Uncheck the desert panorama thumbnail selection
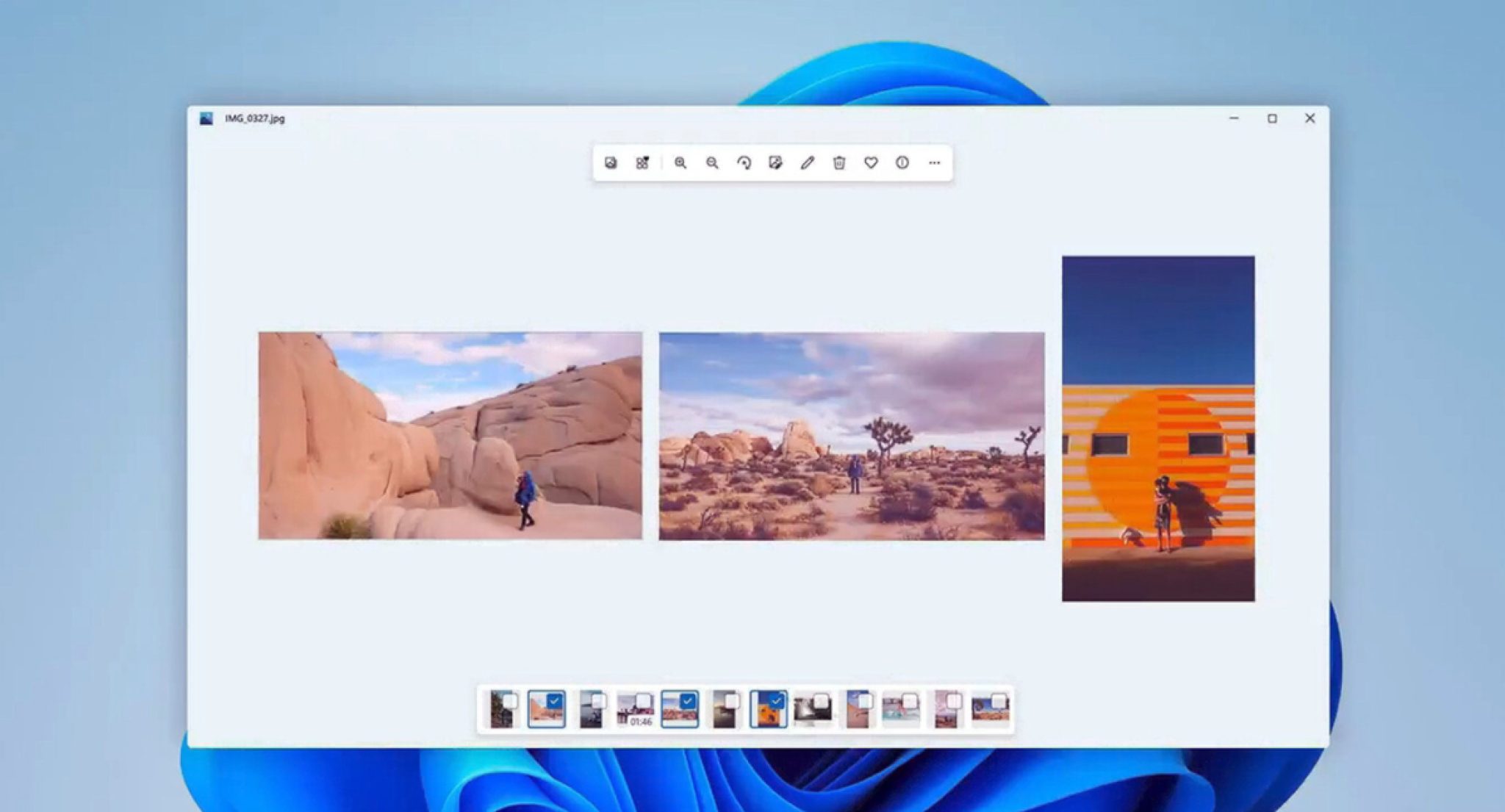This screenshot has height=812, width=1505. 688,700
